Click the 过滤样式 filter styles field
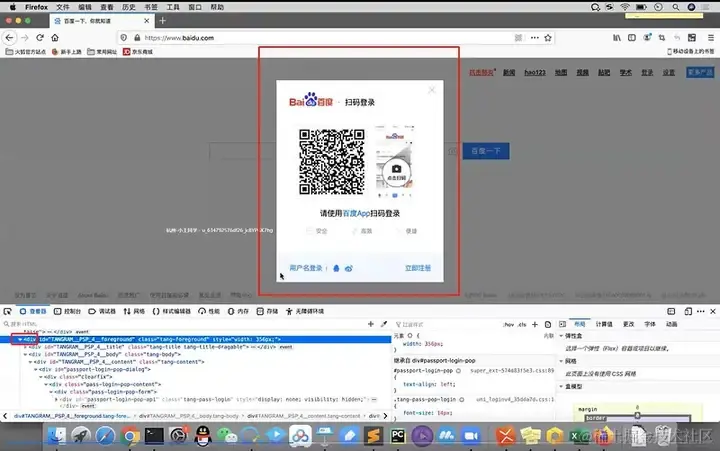The height and width of the screenshot is (451, 720). point(445,324)
